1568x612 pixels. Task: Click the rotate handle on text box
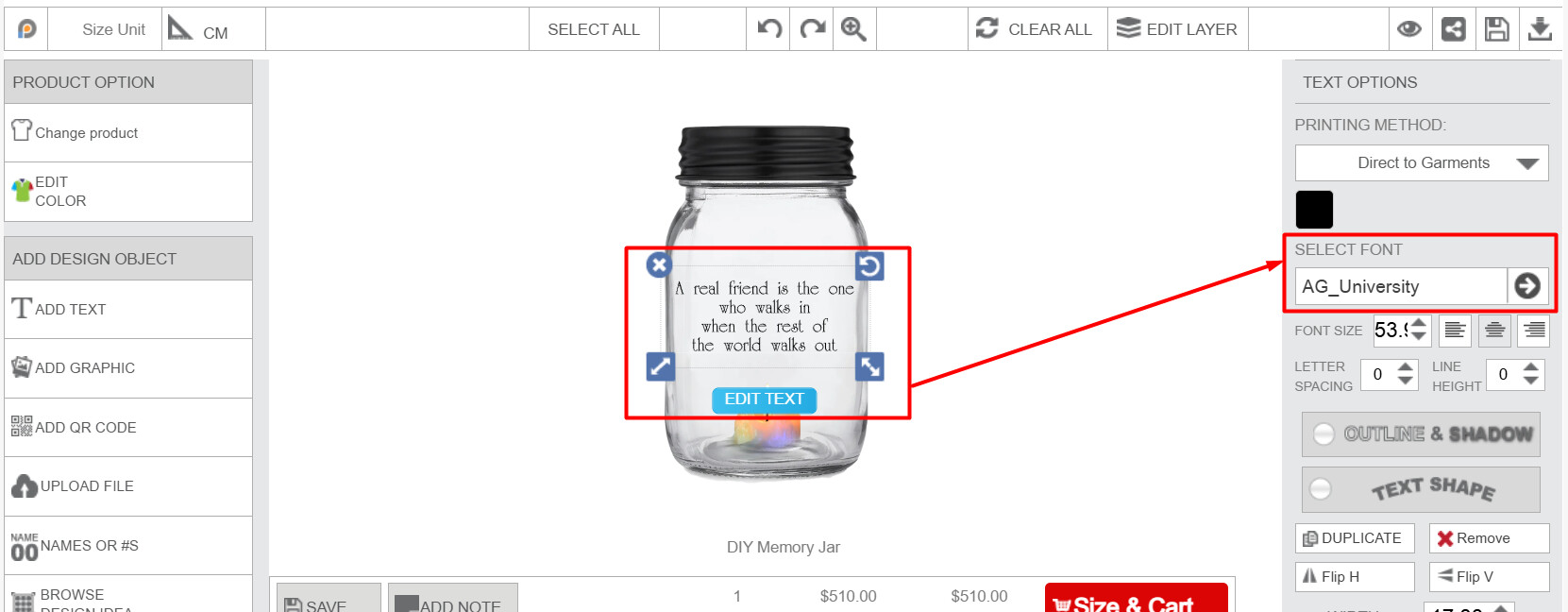869,266
